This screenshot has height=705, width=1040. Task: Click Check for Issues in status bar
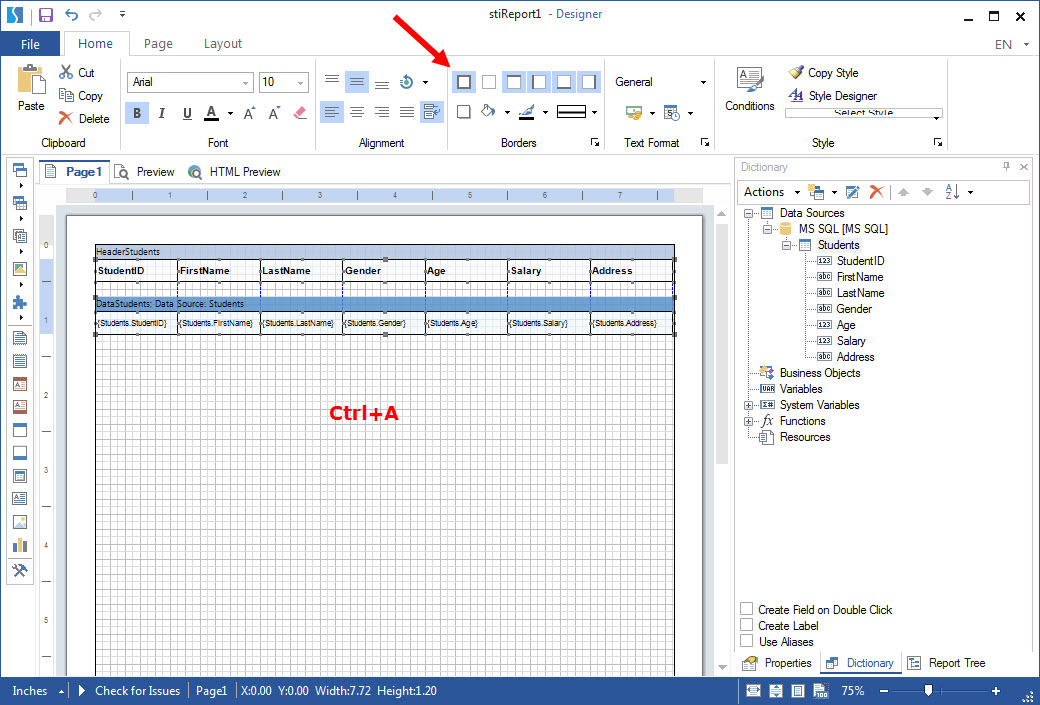click(x=137, y=691)
